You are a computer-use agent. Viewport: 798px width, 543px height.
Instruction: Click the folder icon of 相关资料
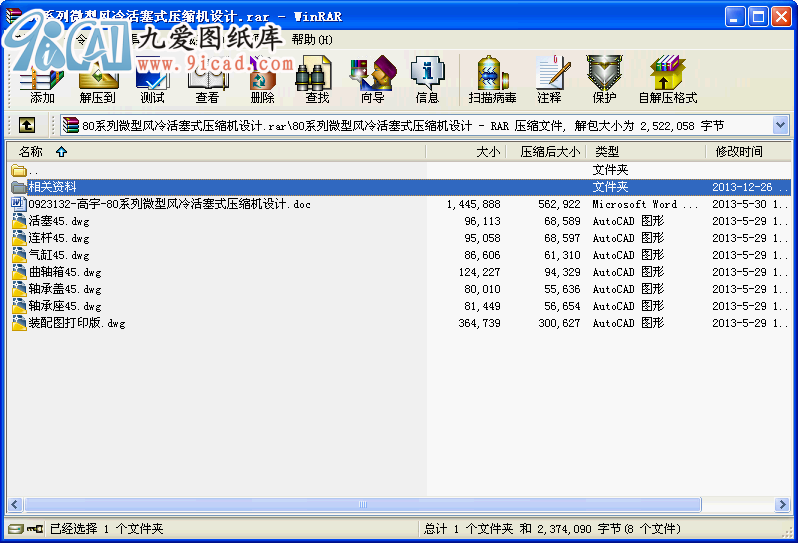[19, 187]
